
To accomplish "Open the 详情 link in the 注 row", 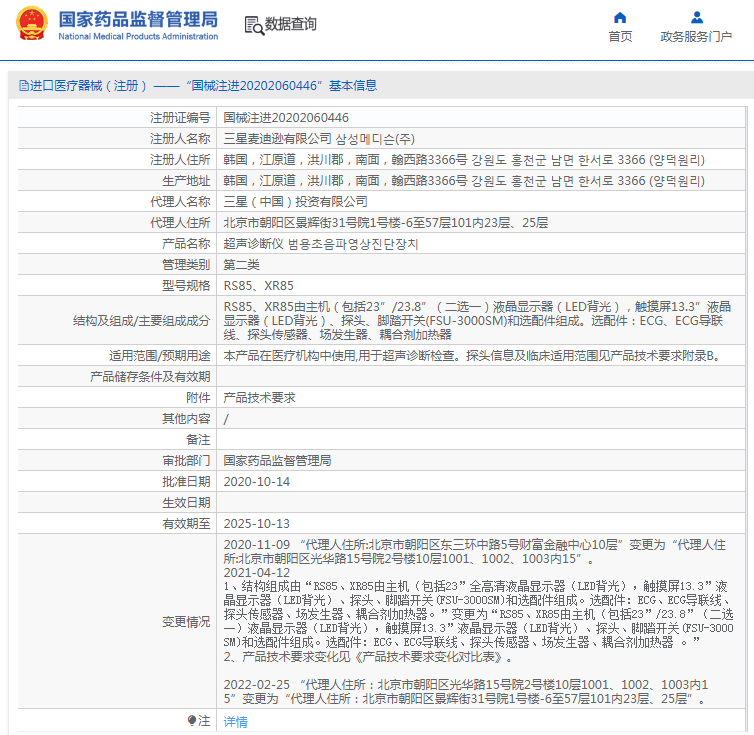I will coord(235,721).
